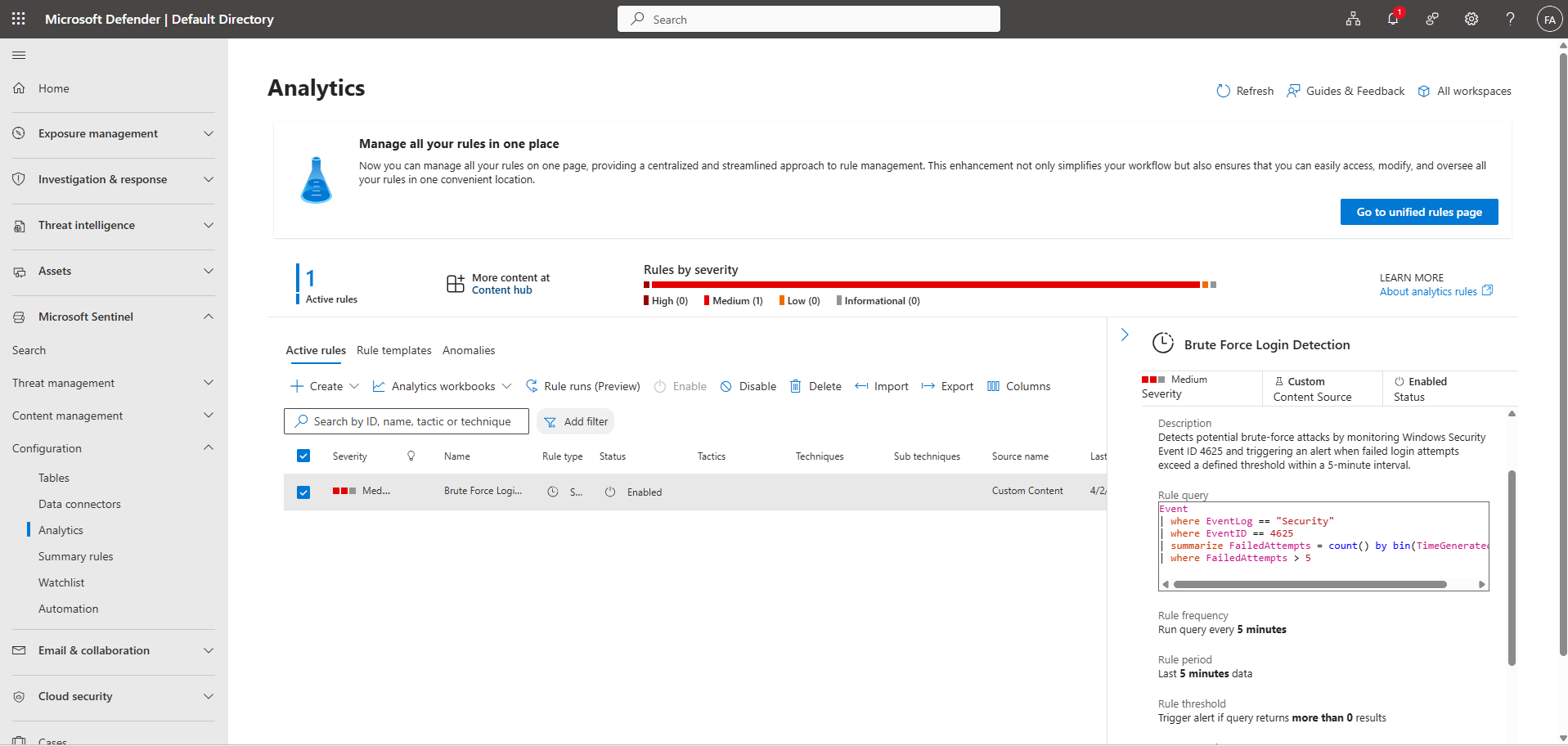The image size is (1568, 746).
Task: Open the Create dropdown
Action: [325, 386]
